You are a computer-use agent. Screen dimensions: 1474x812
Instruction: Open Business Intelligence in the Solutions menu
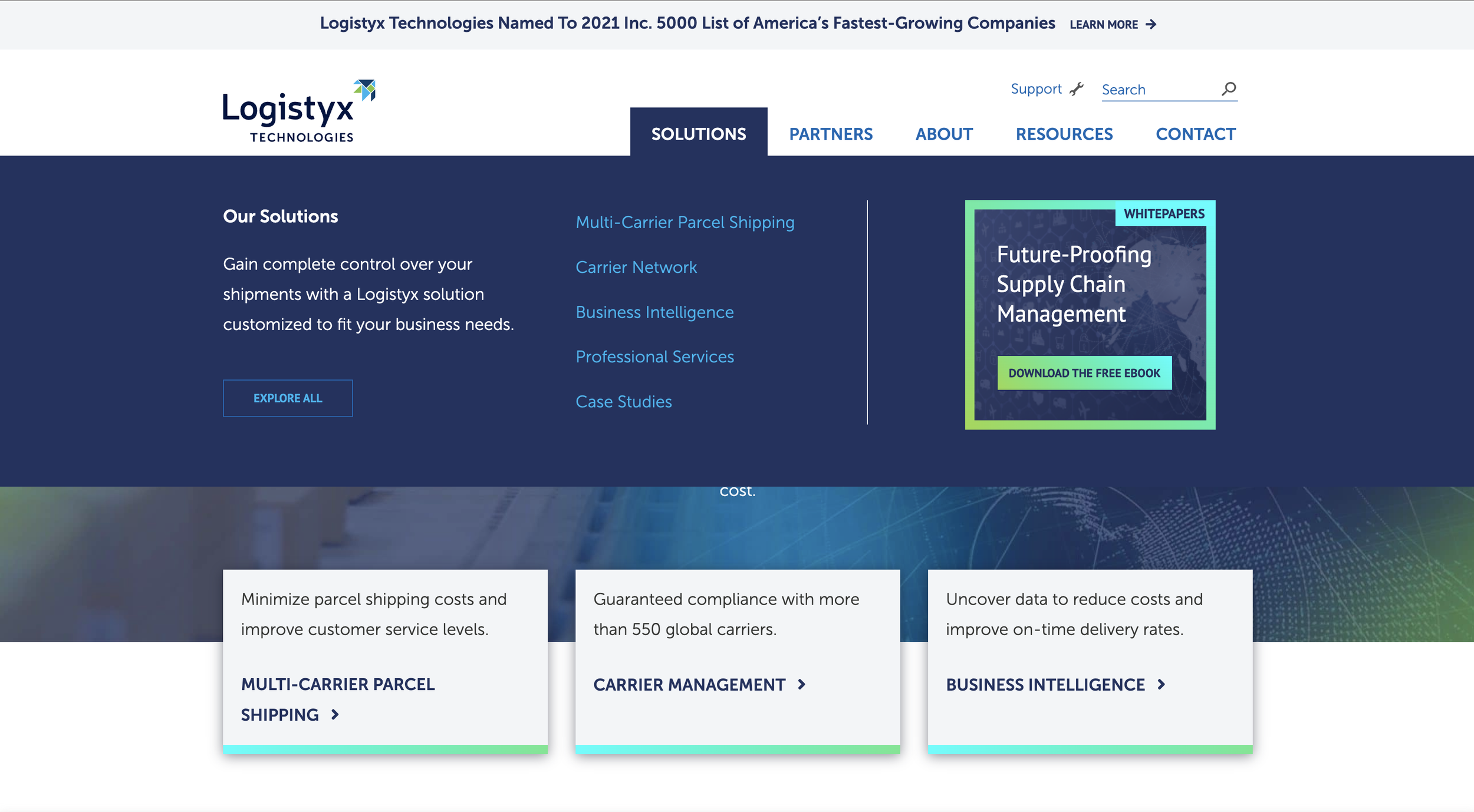pos(654,312)
